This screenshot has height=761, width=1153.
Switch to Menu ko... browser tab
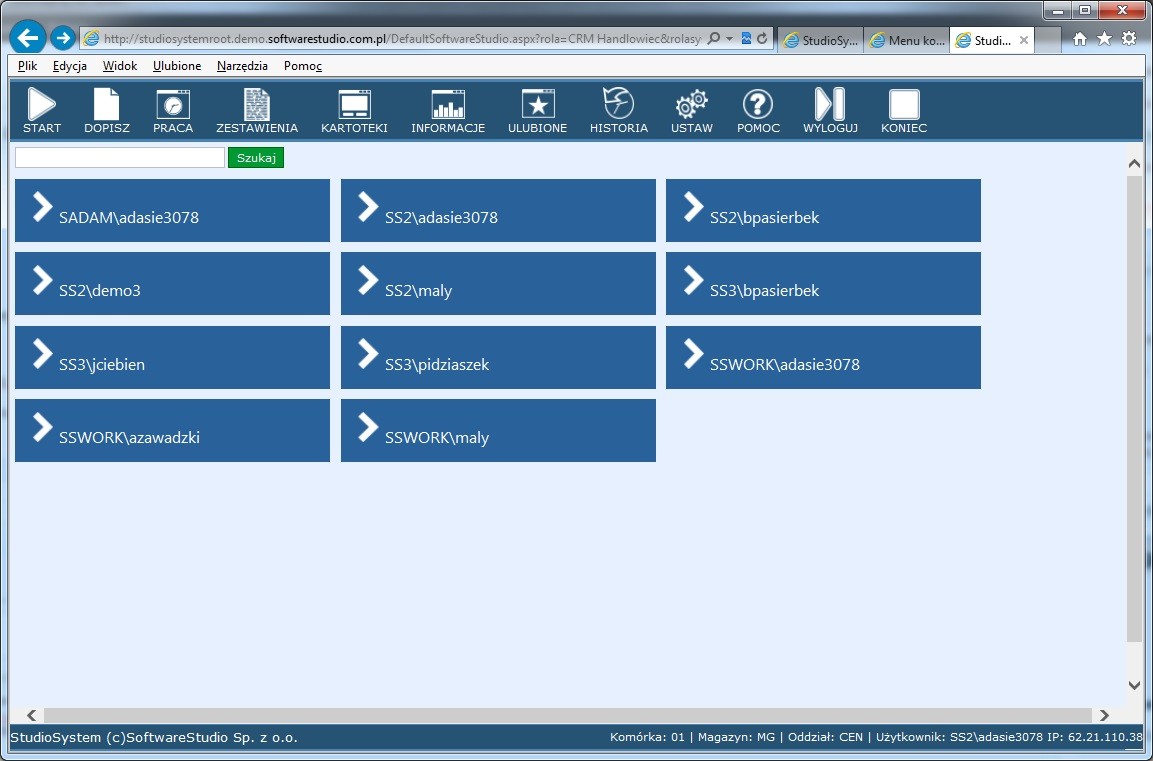(x=907, y=40)
